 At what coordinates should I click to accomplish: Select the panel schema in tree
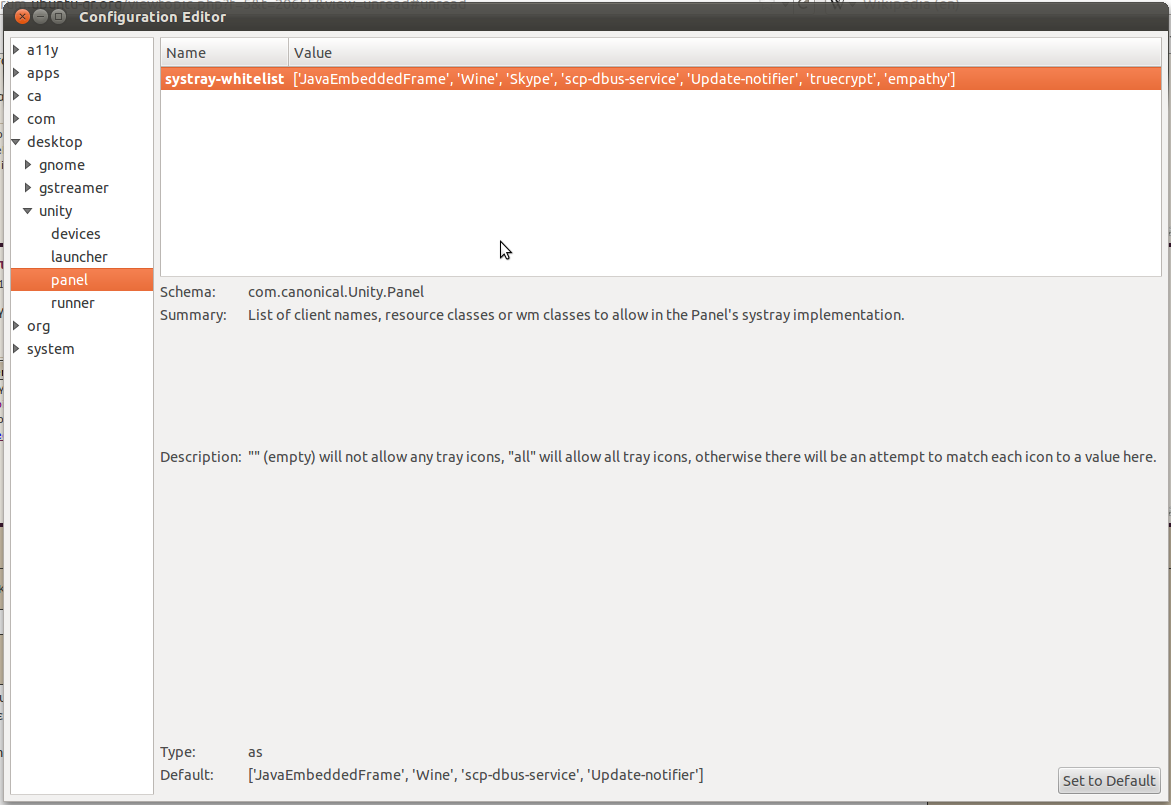70,280
